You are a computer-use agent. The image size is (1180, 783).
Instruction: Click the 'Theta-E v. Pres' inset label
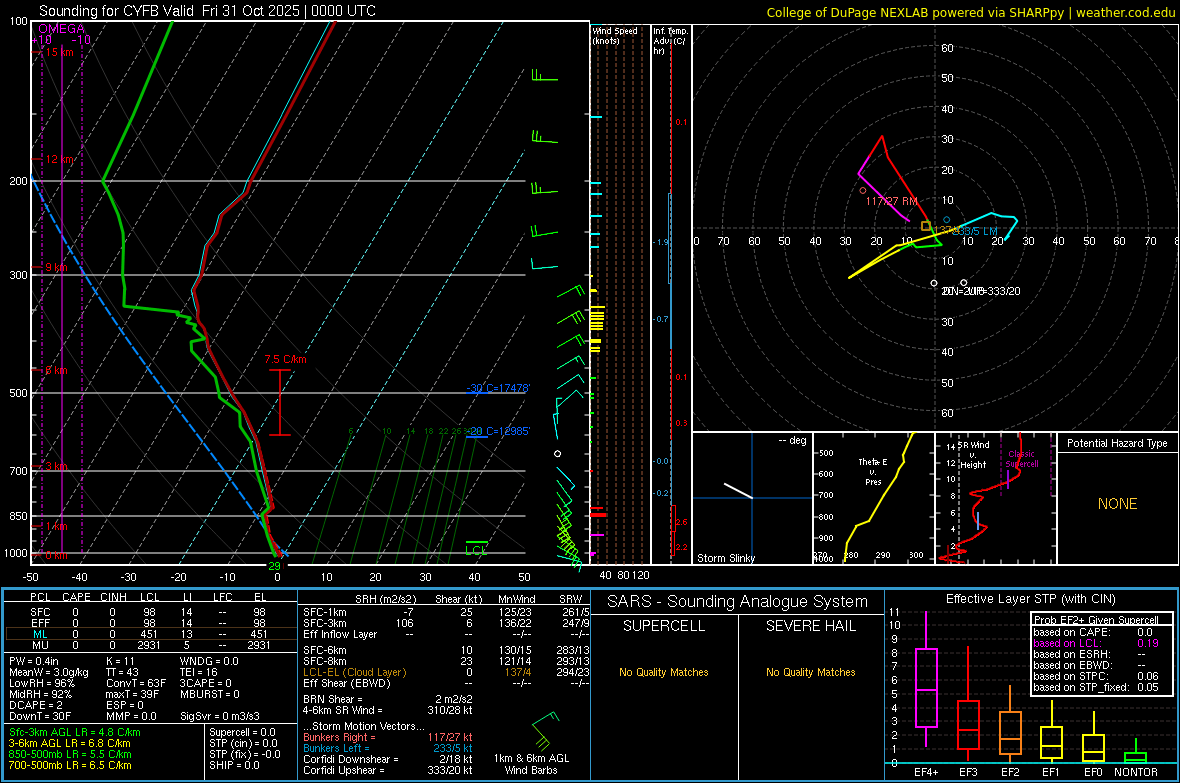(872, 471)
